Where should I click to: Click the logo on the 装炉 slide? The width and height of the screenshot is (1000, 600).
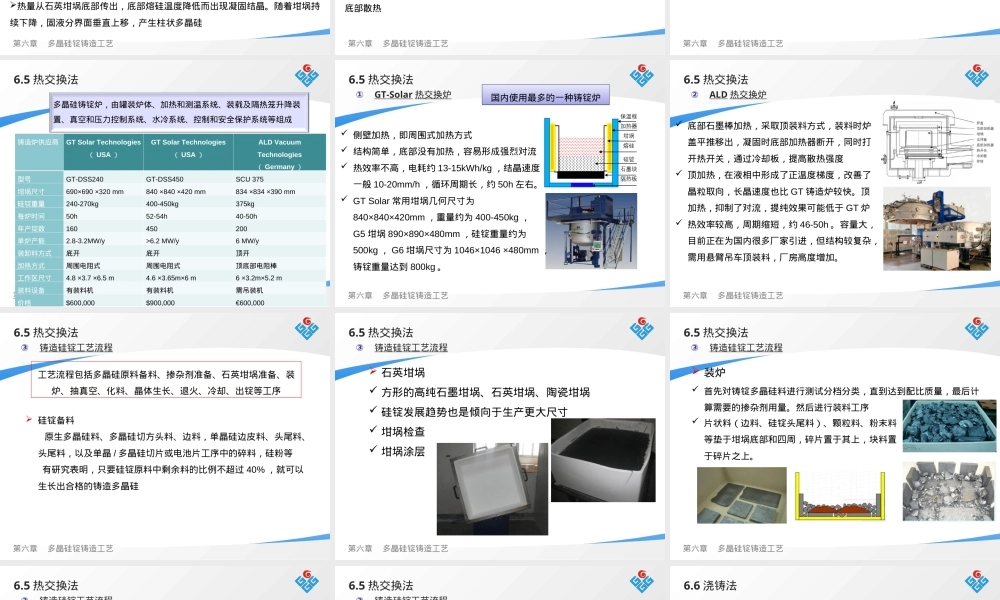point(976,328)
